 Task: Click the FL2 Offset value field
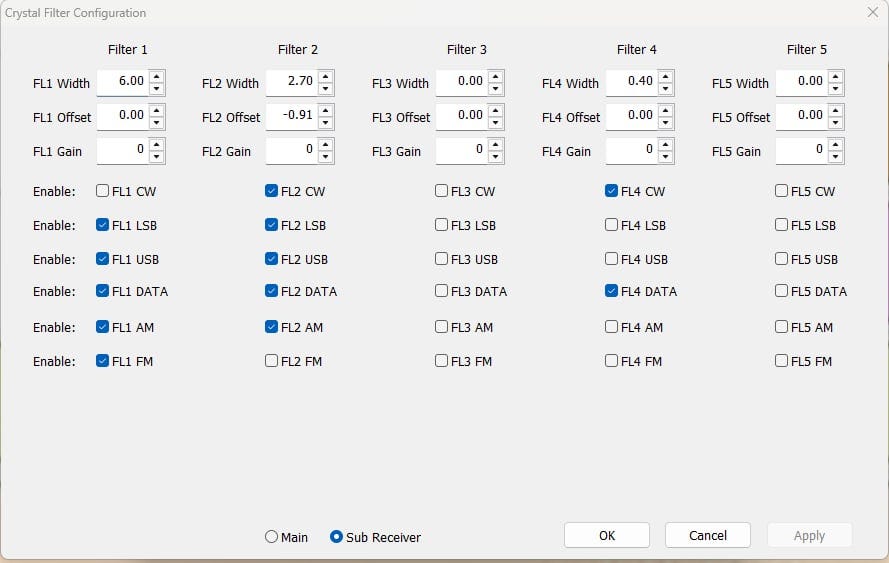tap(292, 117)
